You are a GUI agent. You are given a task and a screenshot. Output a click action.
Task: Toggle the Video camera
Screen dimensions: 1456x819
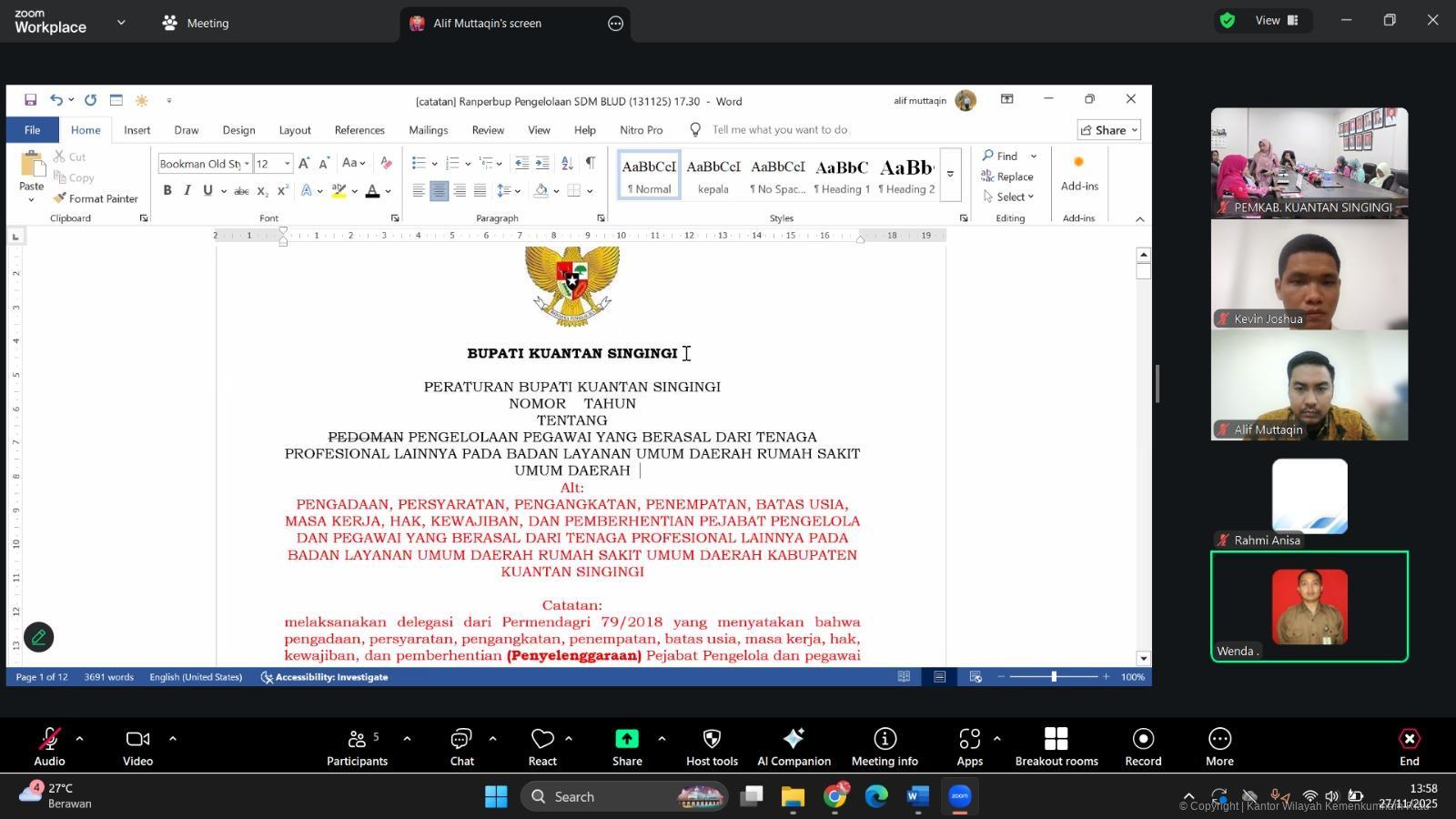tap(137, 739)
